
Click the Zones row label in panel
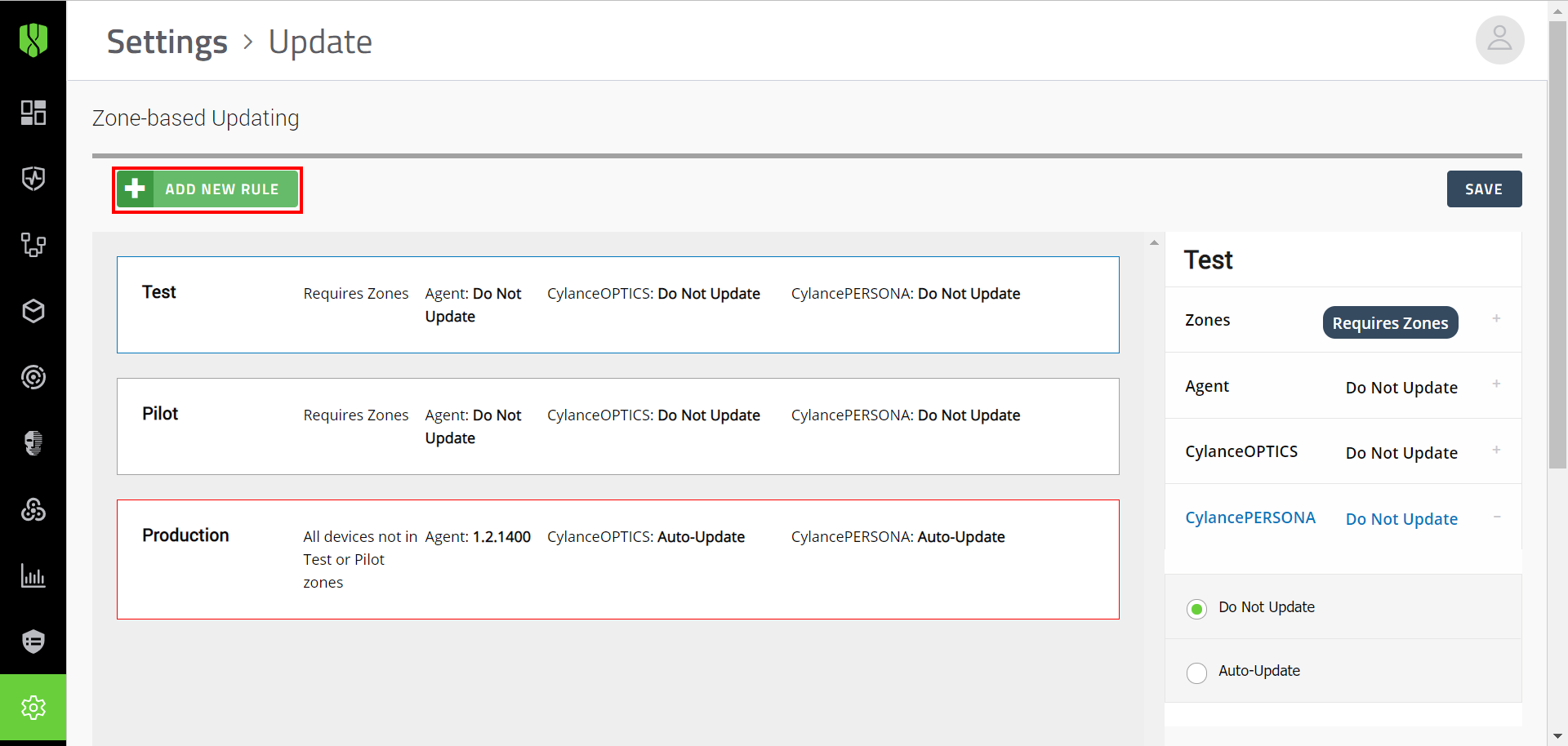(x=1207, y=320)
